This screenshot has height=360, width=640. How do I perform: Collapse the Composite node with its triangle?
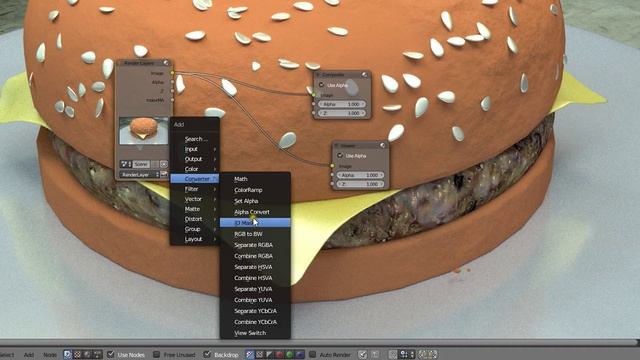318,75
